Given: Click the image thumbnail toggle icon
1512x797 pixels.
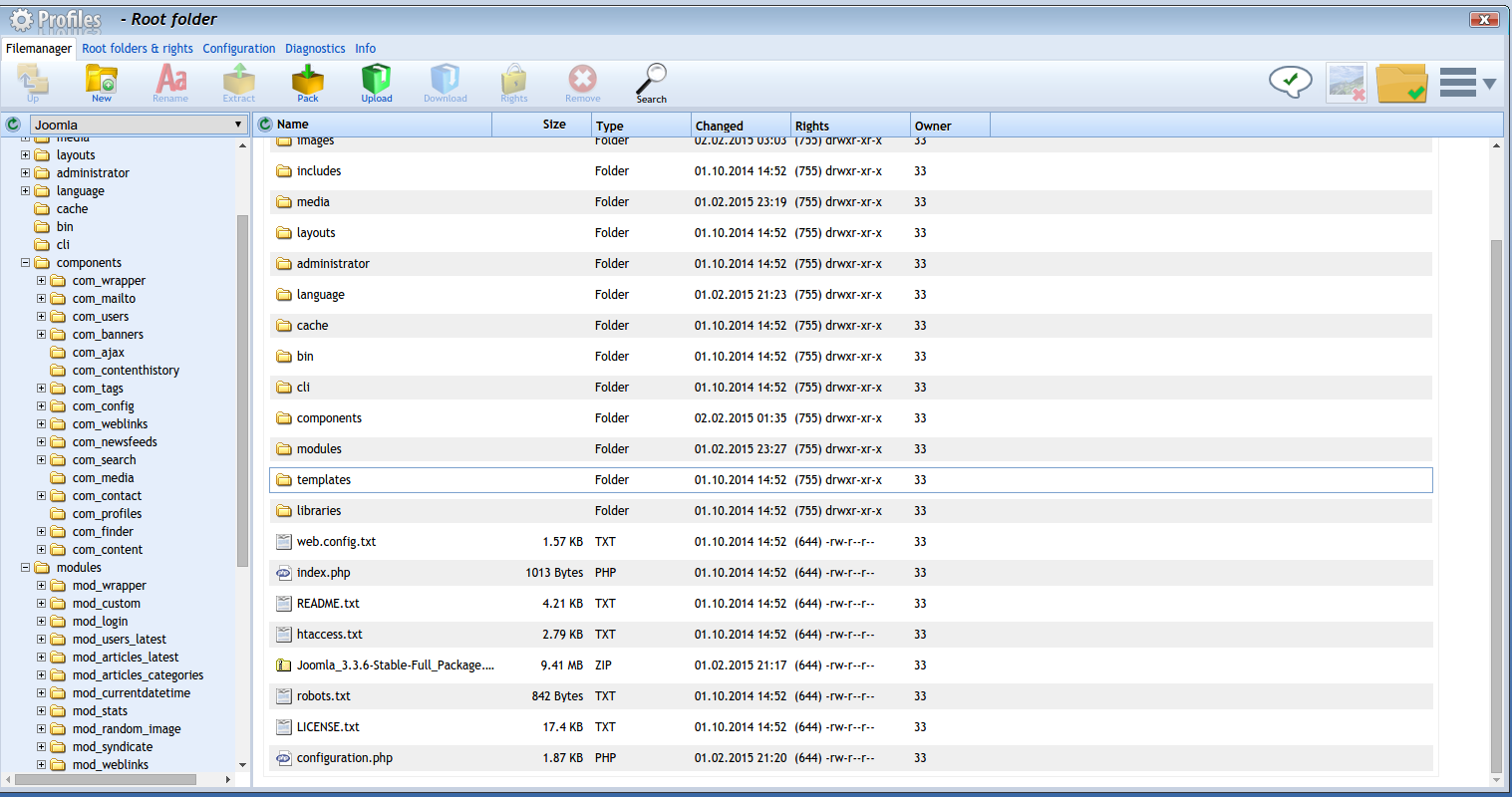Looking at the screenshot, I should click(x=1347, y=83).
